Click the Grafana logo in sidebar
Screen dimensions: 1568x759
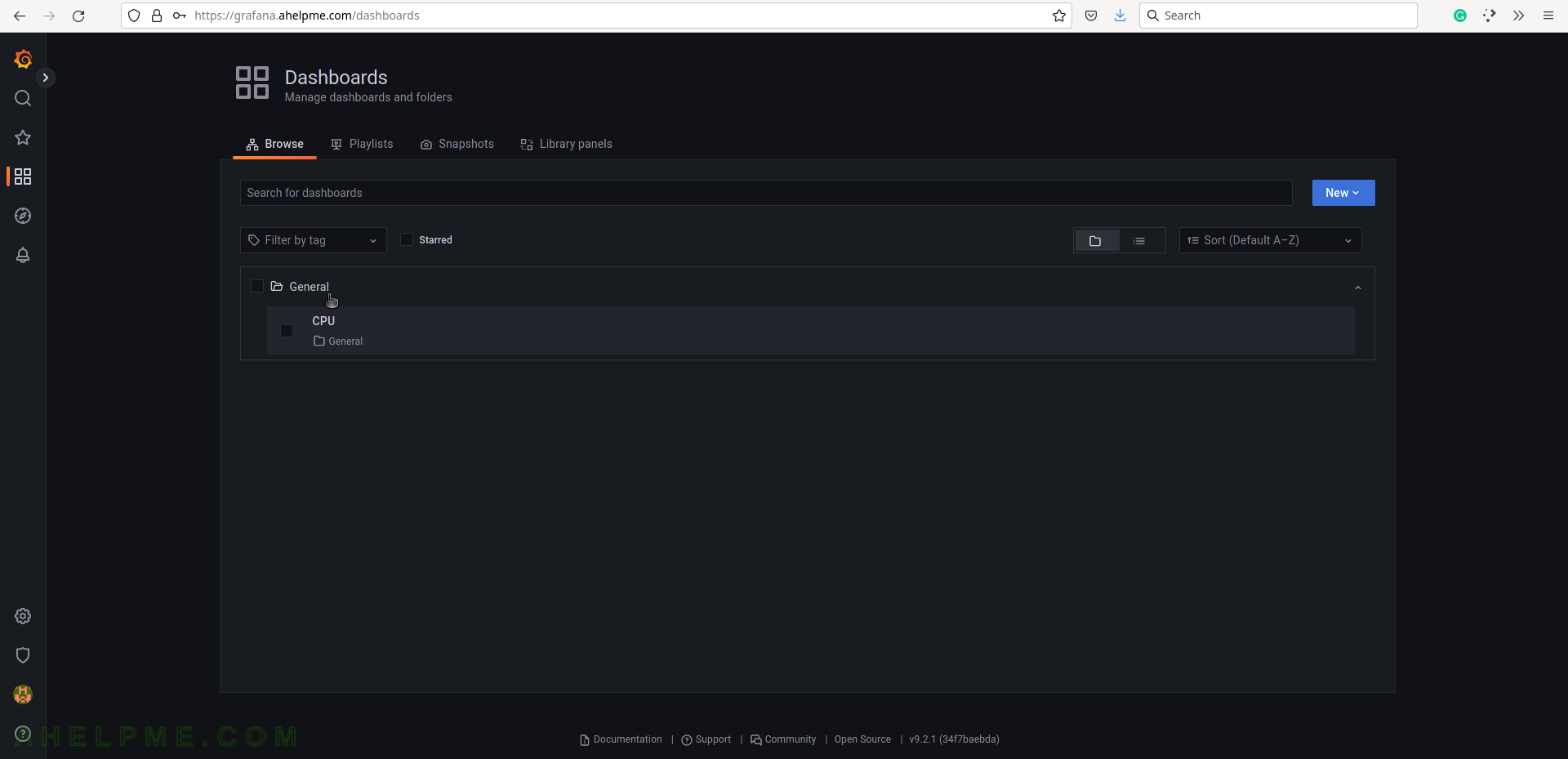23,59
